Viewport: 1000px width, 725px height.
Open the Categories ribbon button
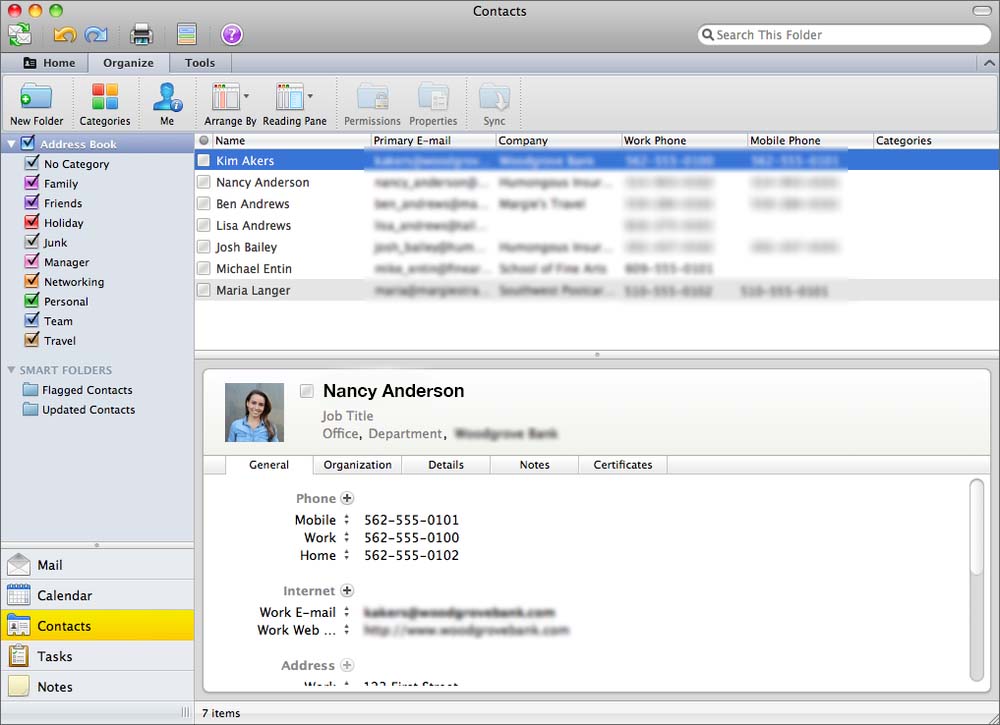click(105, 104)
